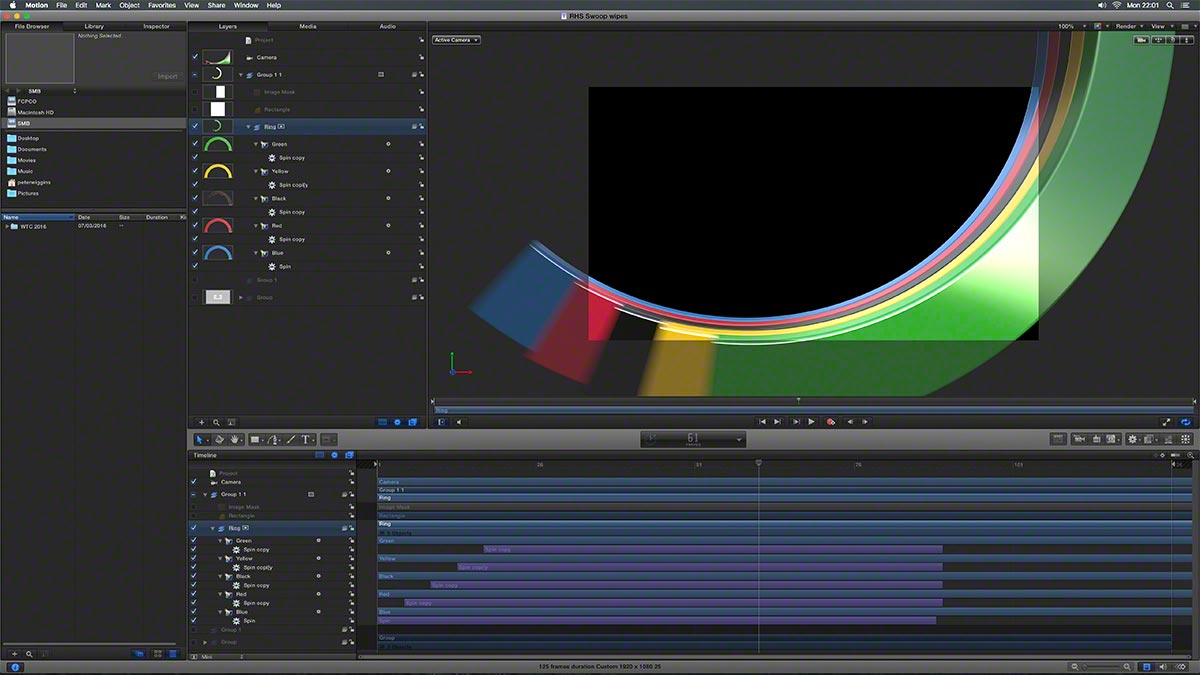Click the behavior gear badge on Green layer
1200x675 pixels.
coord(388,144)
